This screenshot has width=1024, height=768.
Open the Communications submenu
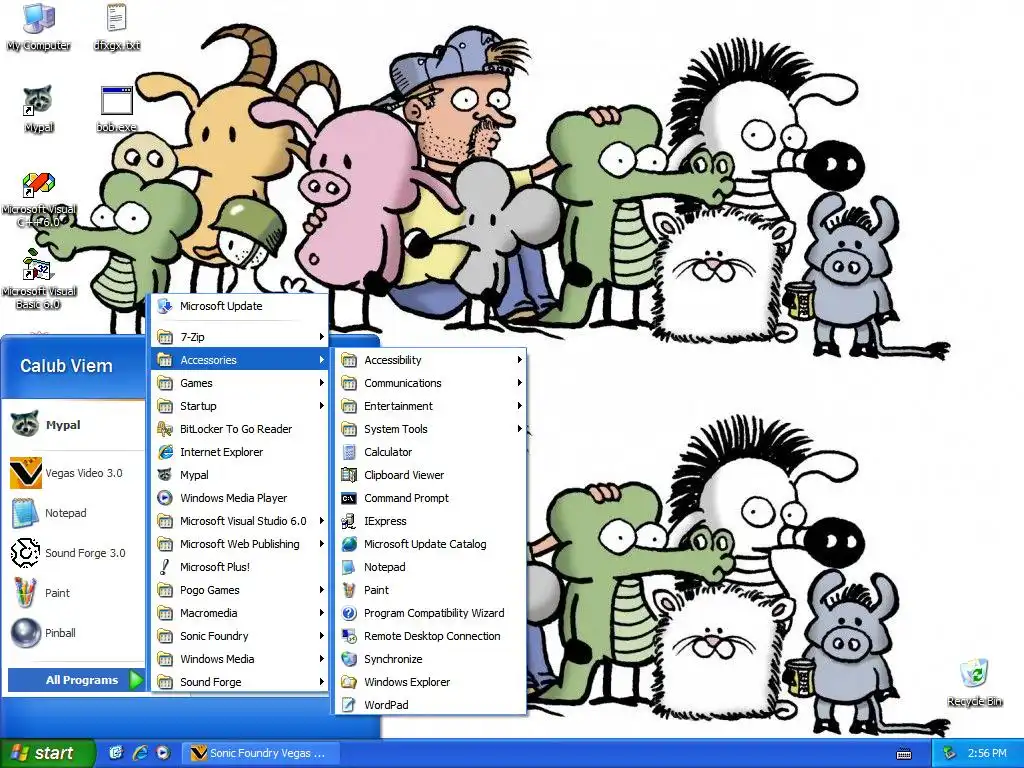coord(431,383)
